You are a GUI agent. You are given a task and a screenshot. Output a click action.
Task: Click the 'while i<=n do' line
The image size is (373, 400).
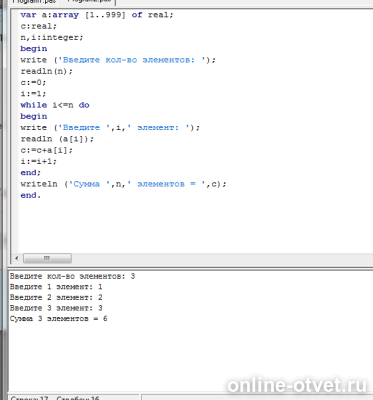(x=55, y=105)
